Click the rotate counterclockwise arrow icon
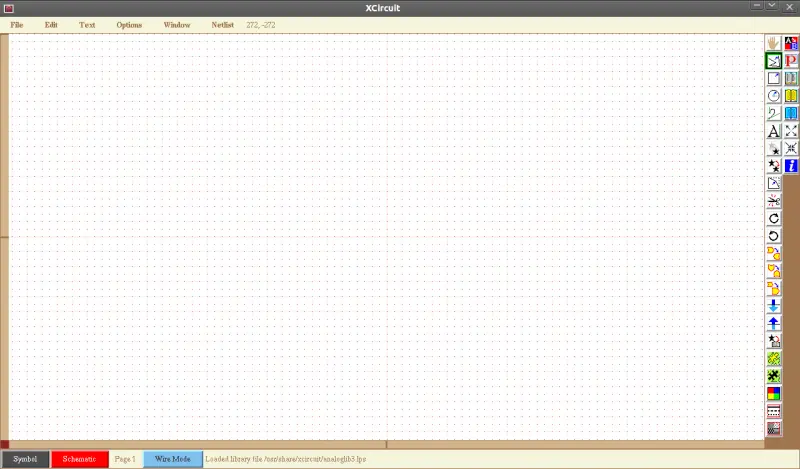This screenshot has height=469, width=800. tap(773, 236)
